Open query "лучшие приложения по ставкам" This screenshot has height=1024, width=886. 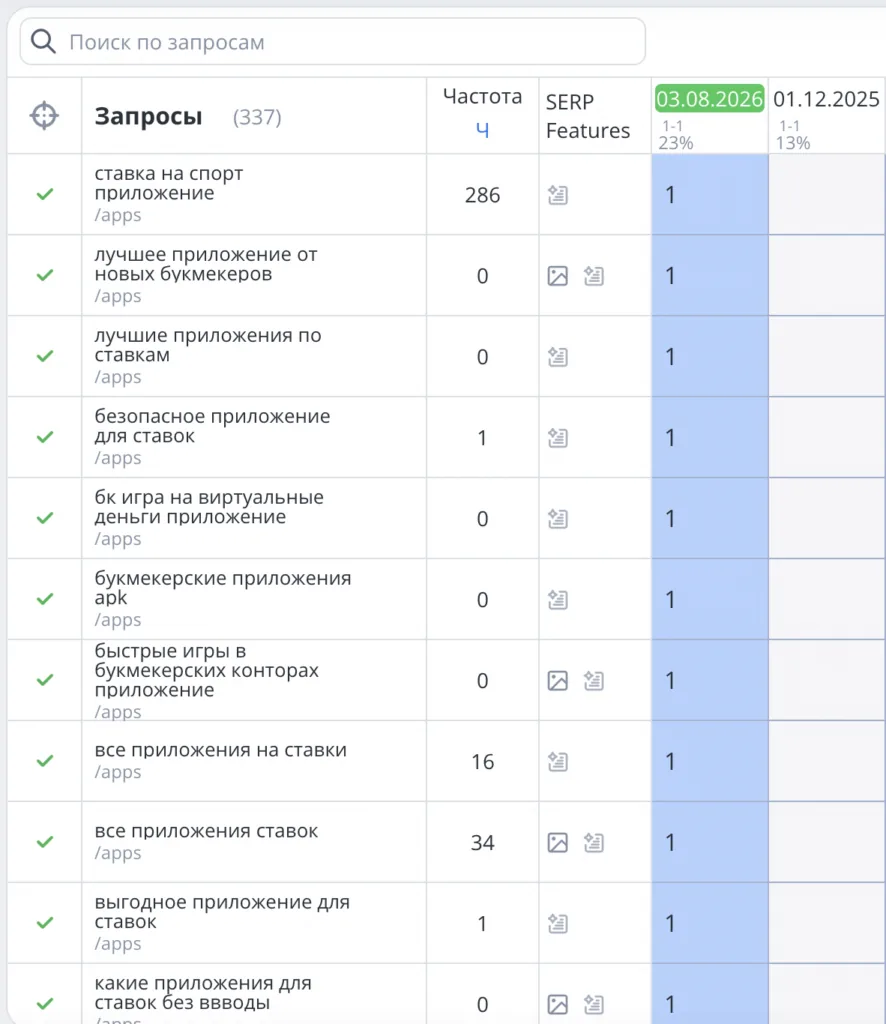tap(208, 345)
